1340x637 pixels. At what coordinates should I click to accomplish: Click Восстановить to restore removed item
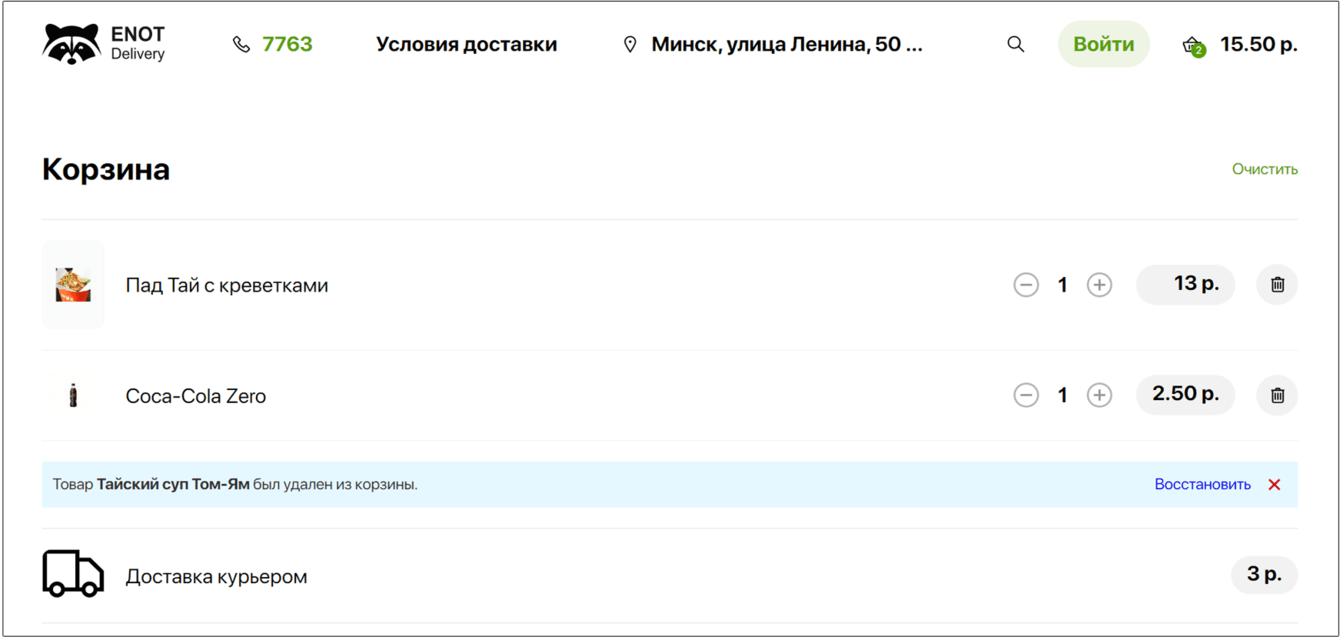pyautogui.click(x=1202, y=485)
